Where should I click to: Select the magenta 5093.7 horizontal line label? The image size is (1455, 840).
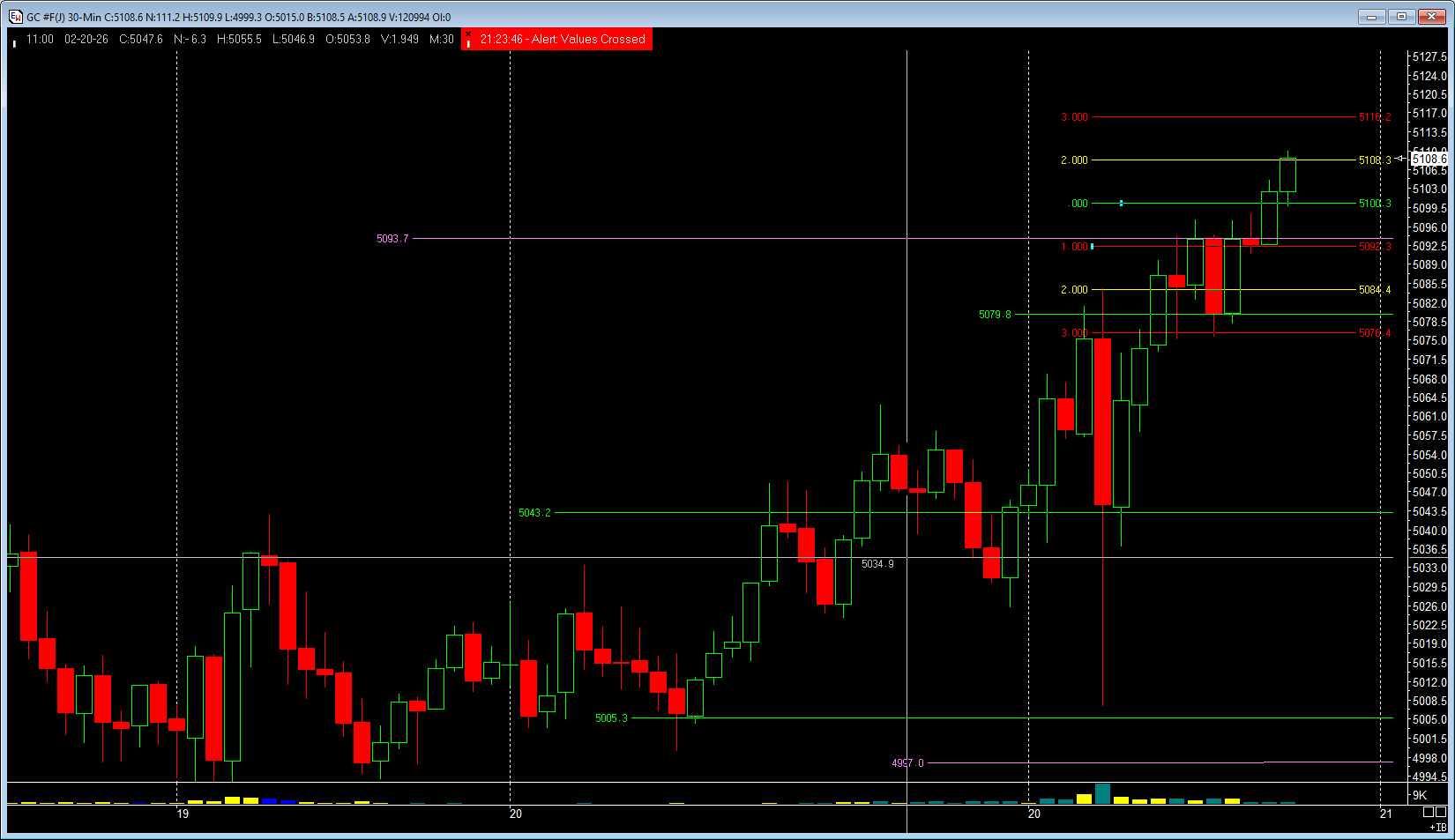[392, 239]
